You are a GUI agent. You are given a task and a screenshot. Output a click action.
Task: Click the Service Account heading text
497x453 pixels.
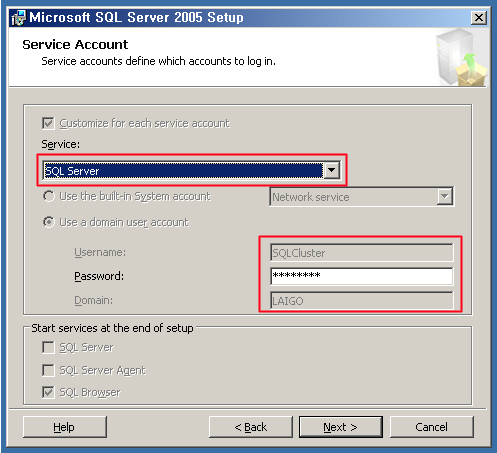[75, 44]
